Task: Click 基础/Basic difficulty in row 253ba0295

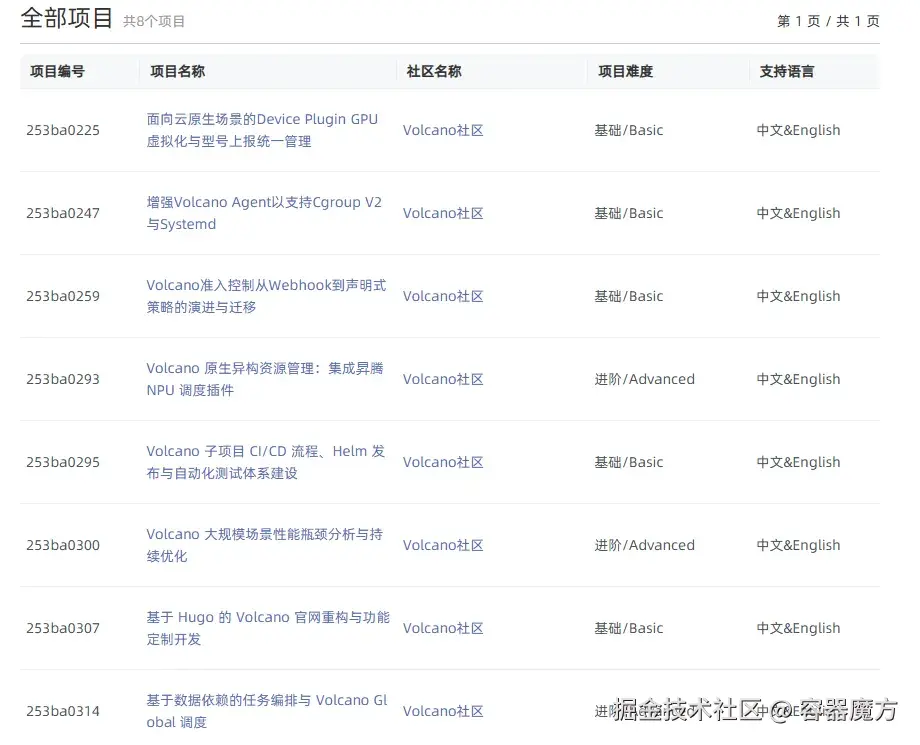Action: 629,462
